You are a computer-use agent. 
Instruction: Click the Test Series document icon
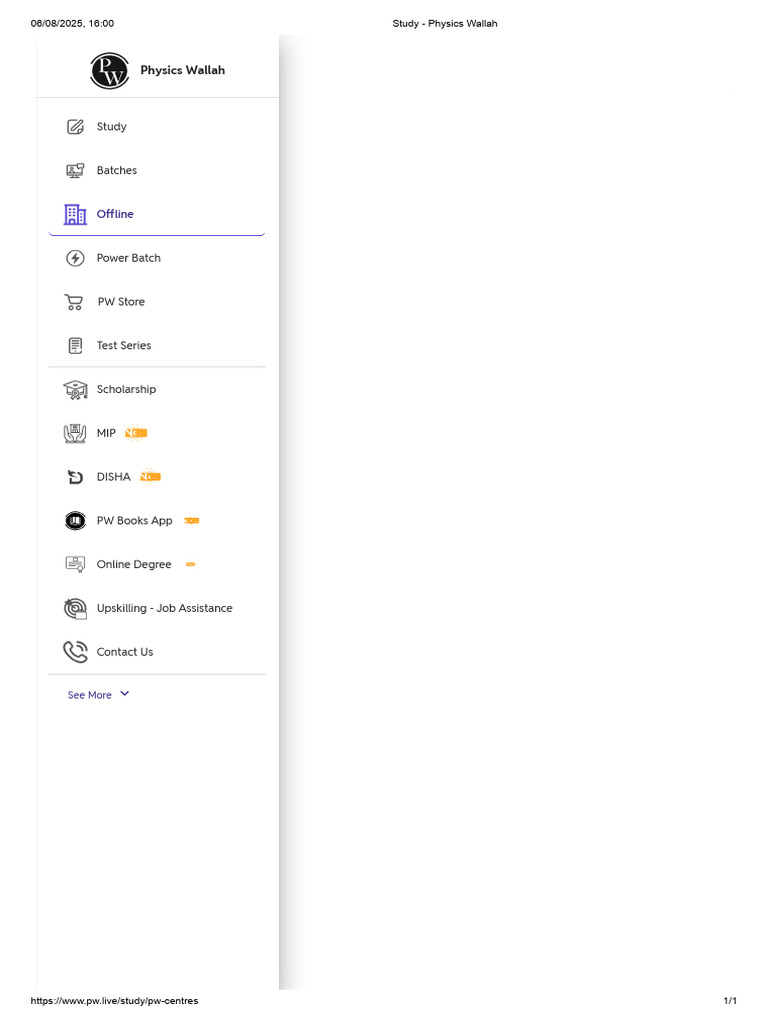point(76,345)
